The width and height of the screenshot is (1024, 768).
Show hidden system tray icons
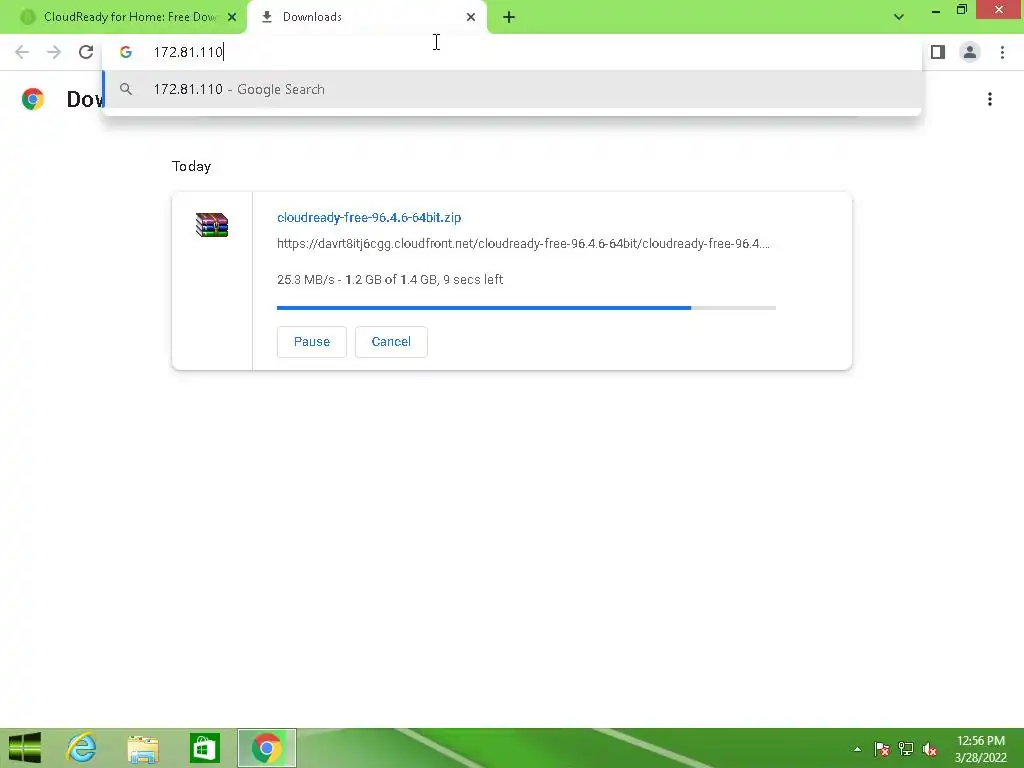(857, 749)
